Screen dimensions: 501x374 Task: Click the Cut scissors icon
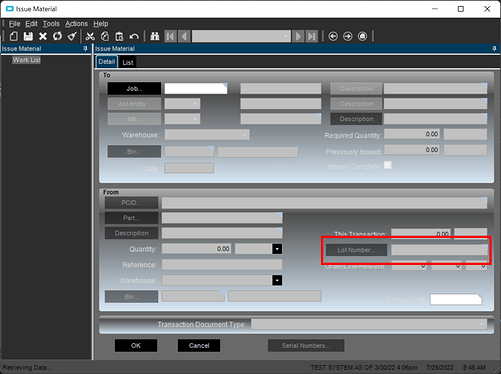coord(90,36)
